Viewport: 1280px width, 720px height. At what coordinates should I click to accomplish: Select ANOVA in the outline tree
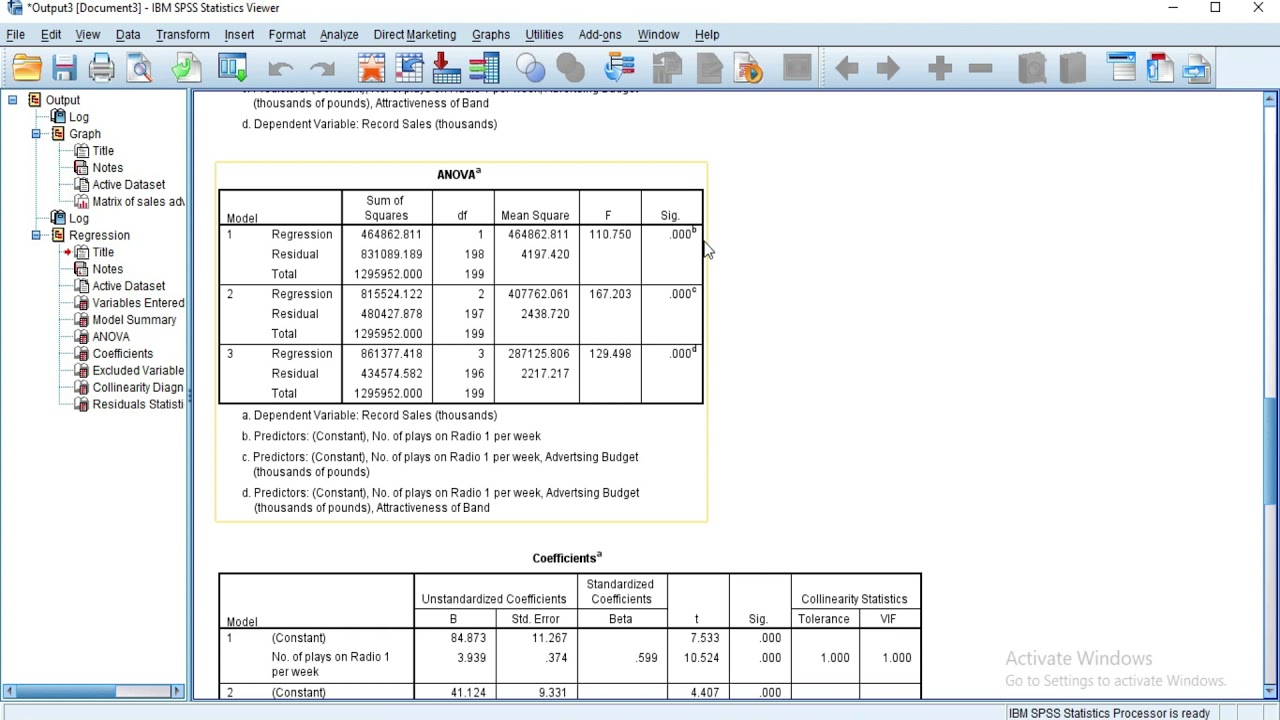111,337
